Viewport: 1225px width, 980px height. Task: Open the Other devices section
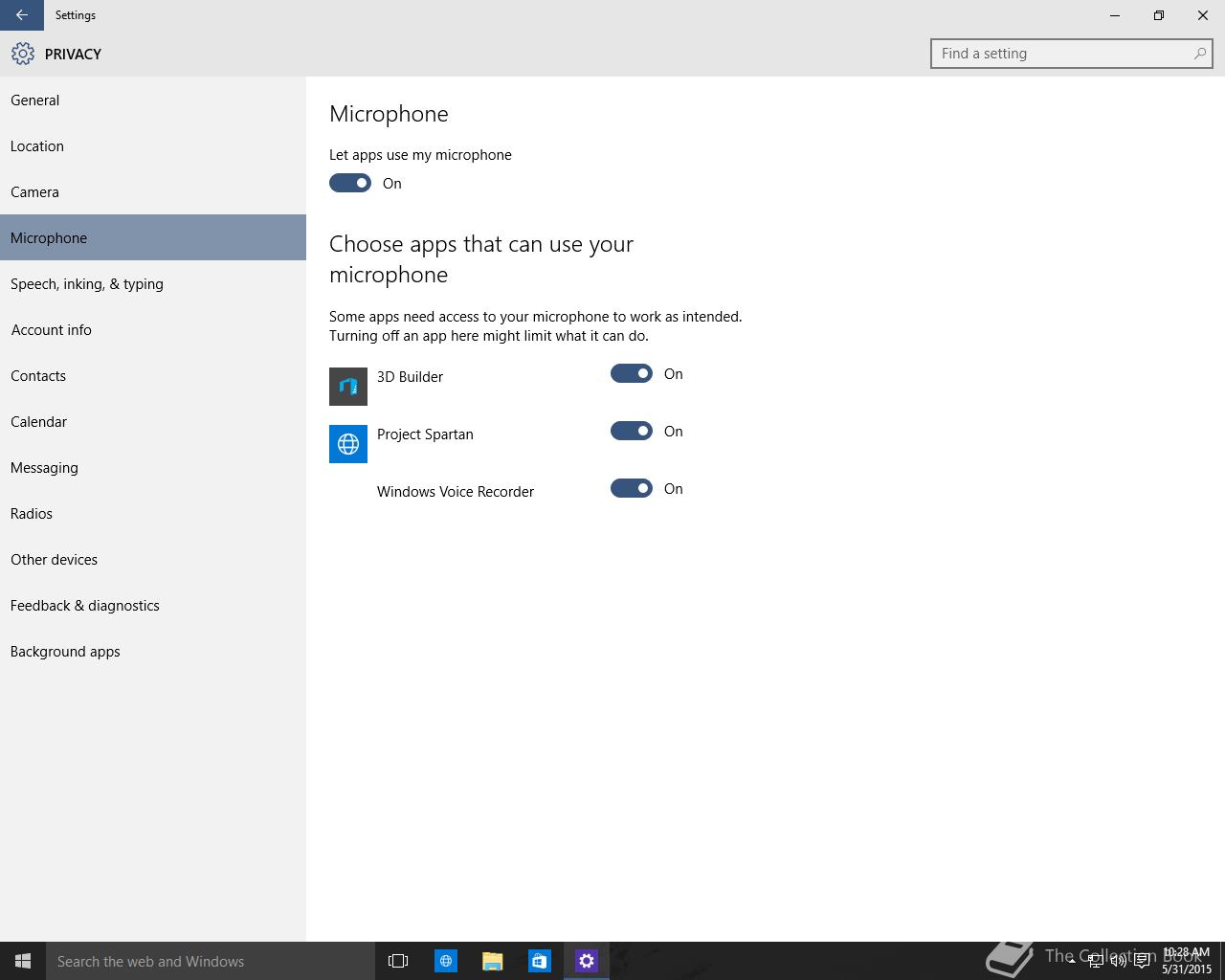click(153, 559)
